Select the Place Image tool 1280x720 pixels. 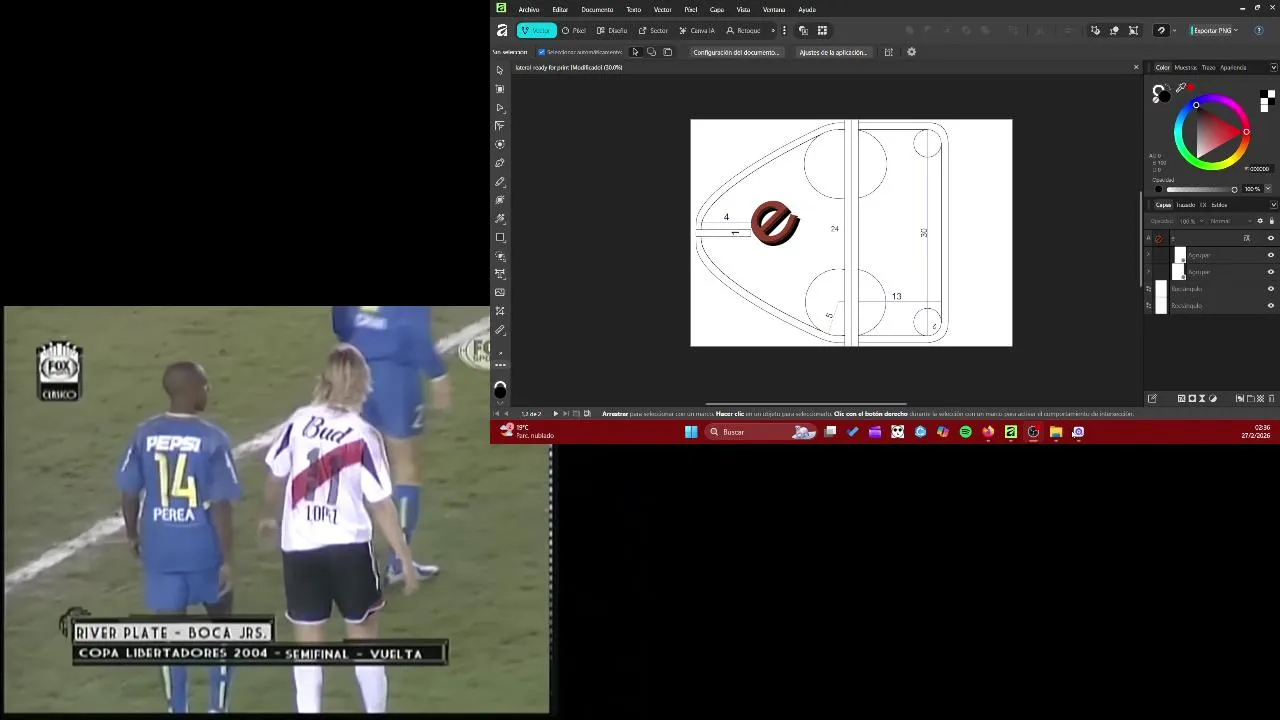pyautogui.click(x=500, y=292)
